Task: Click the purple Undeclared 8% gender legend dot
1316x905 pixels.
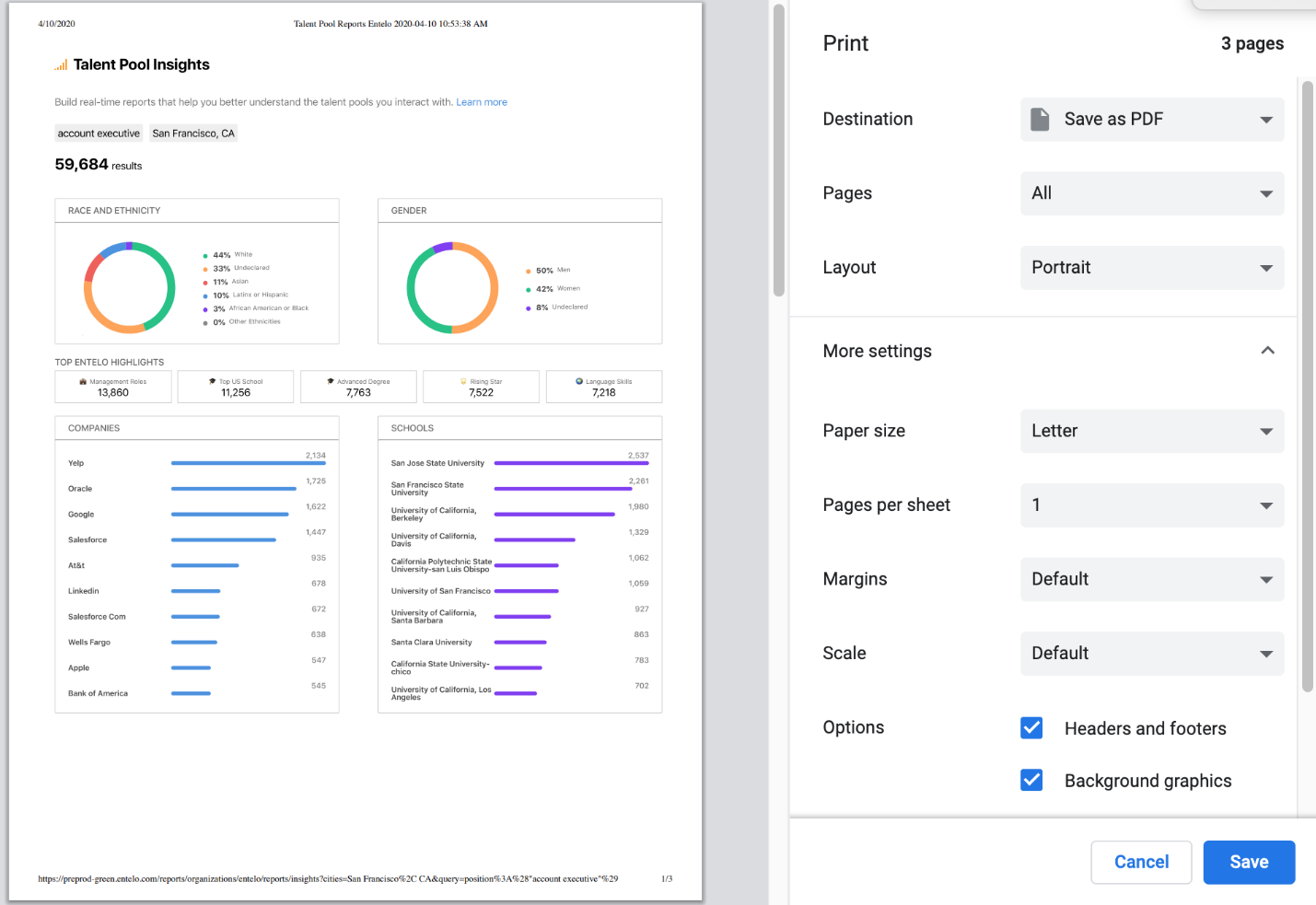Action: (x=528, y=308)
